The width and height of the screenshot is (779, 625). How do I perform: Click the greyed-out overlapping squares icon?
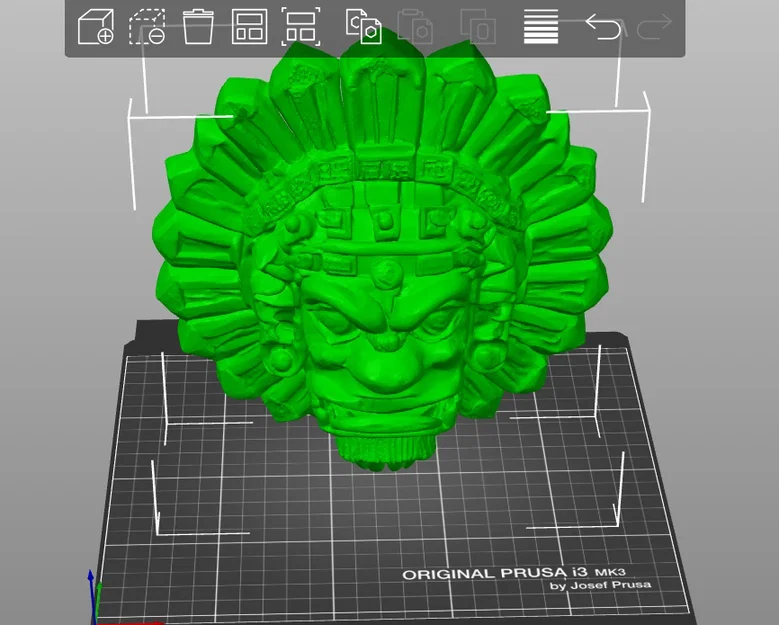[x=478, y=27]
